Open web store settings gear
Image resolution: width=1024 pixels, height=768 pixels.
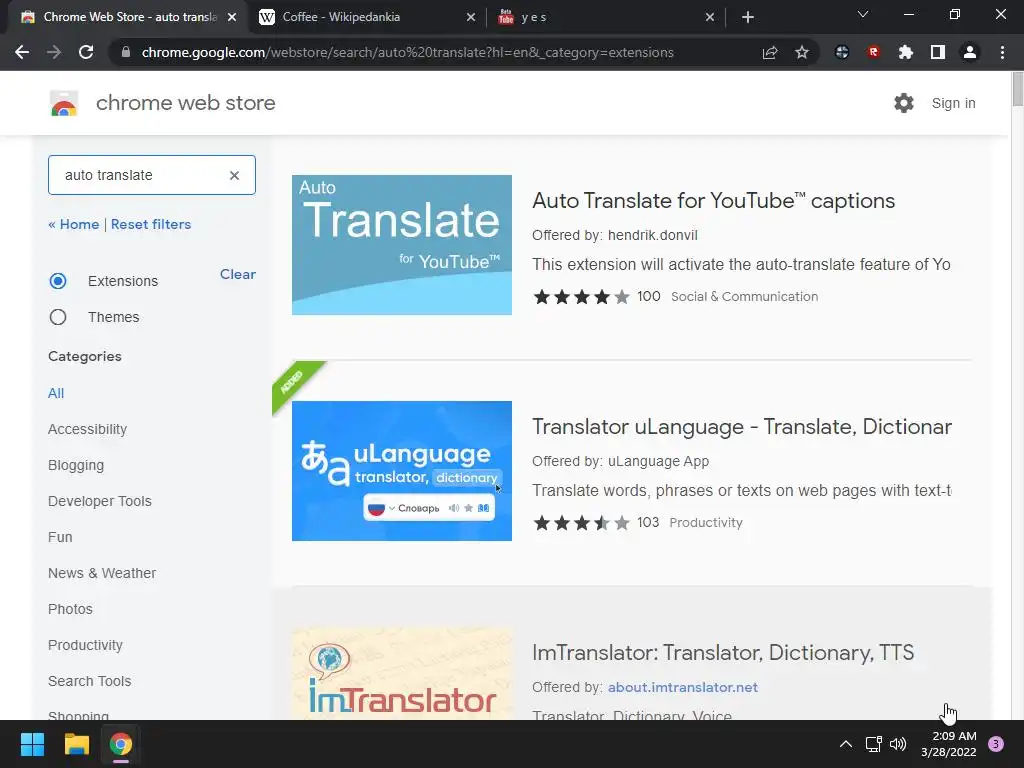tap(904, 103)
